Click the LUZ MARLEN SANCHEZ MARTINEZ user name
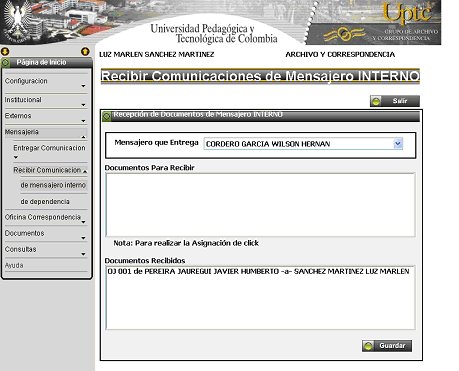 pos(157,54)
